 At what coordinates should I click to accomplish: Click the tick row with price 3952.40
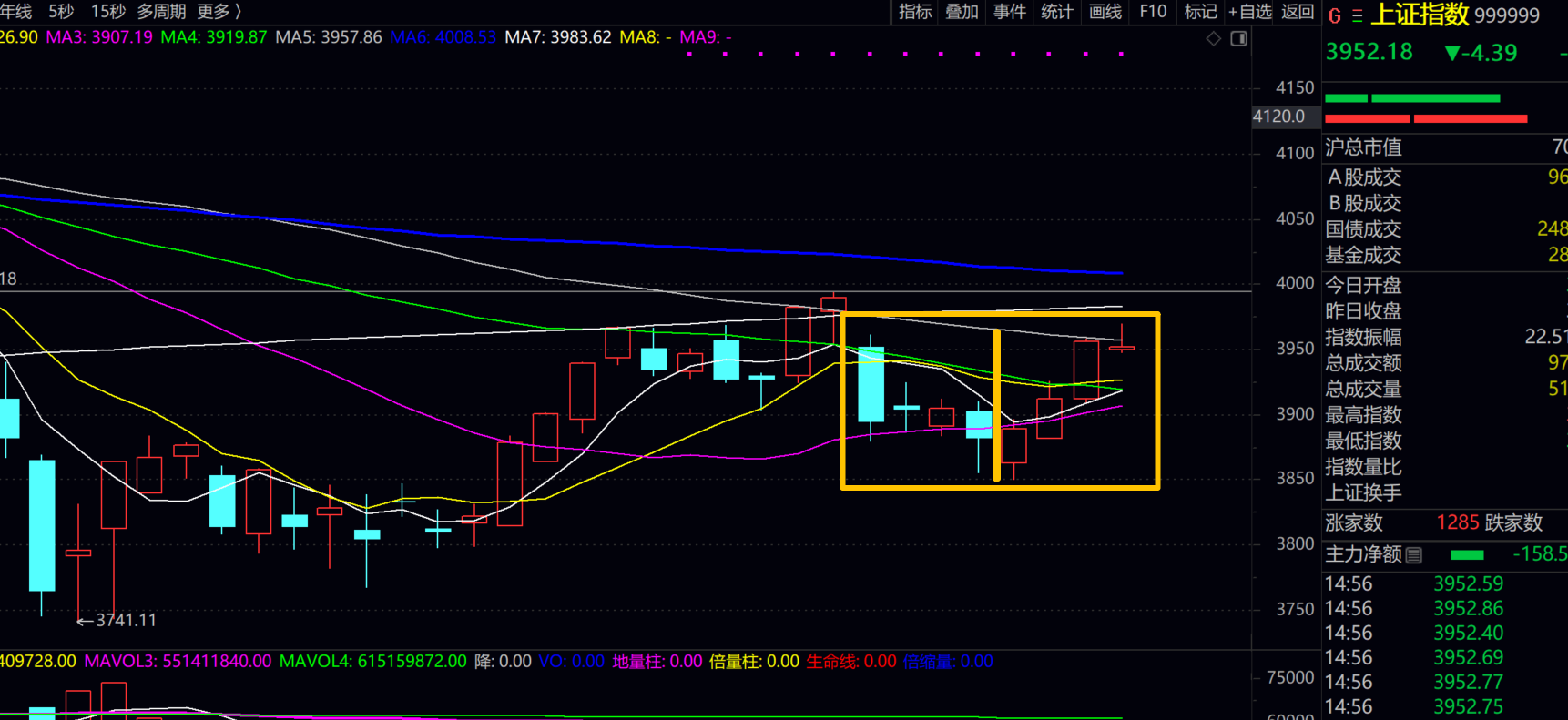pyautogui.click(x=1445, y=633)
